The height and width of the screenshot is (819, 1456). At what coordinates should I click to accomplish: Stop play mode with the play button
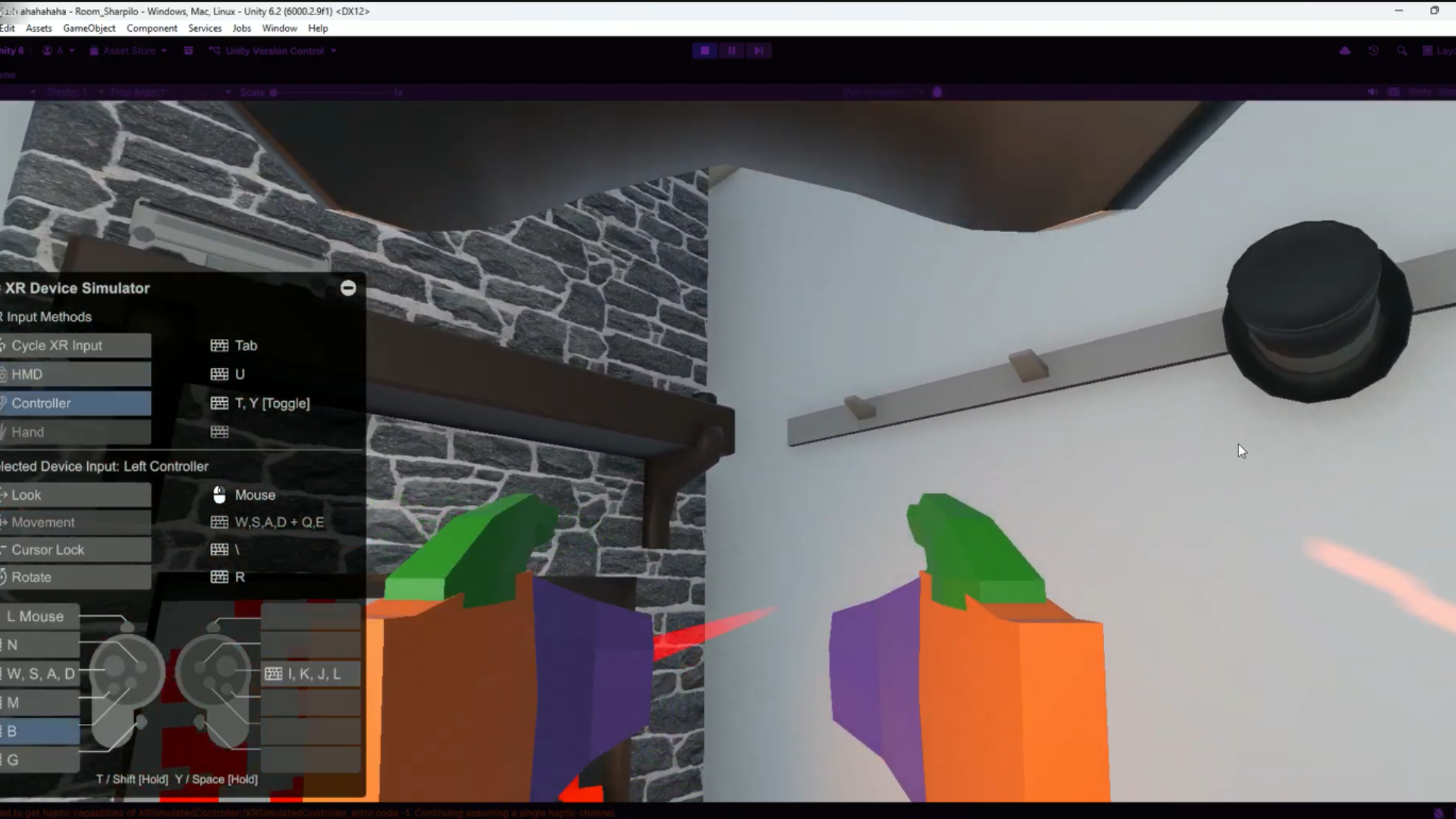click(x=704, y=51)
